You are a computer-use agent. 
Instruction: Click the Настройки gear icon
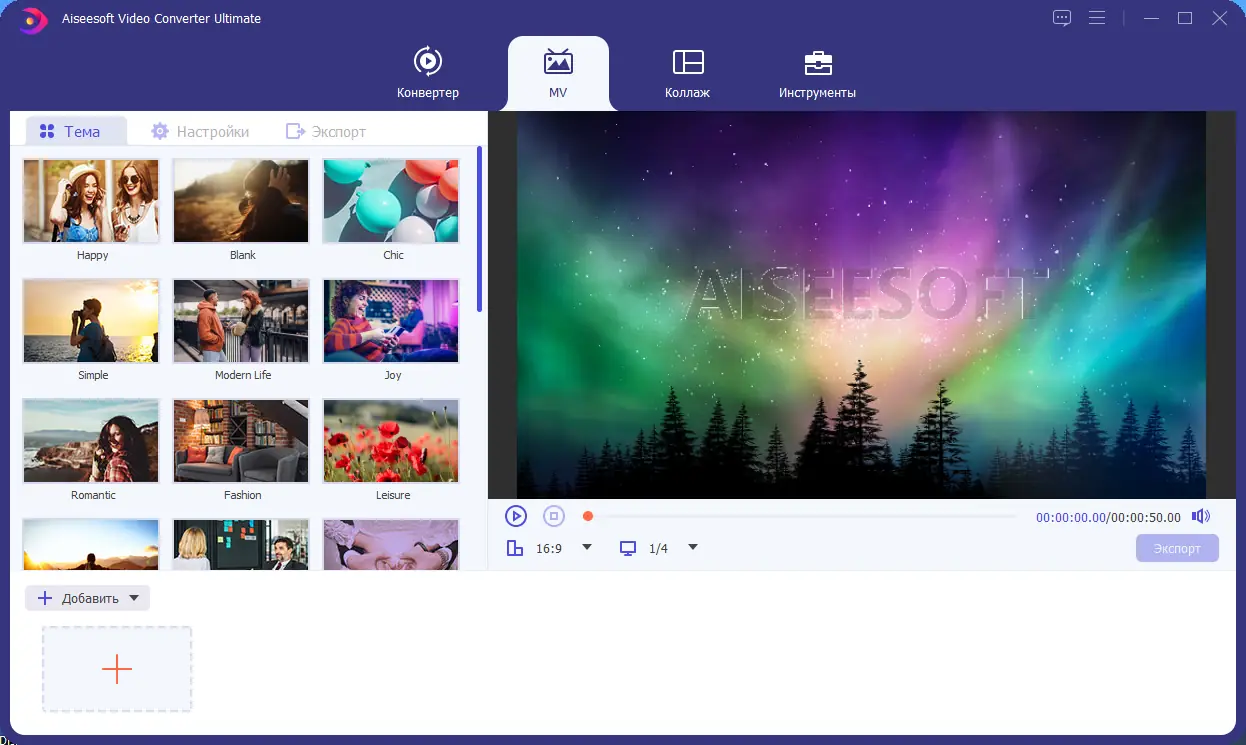click(160, 131)
